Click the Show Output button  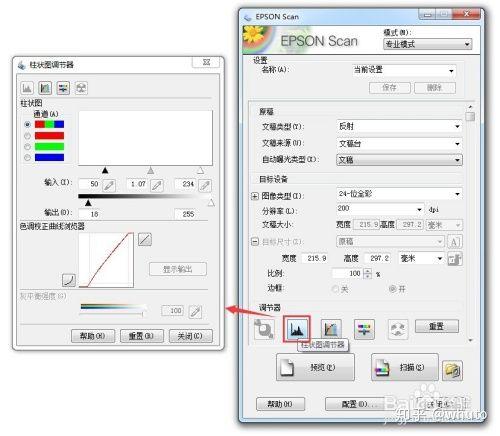pyautogui.click(x=178, y=269)
